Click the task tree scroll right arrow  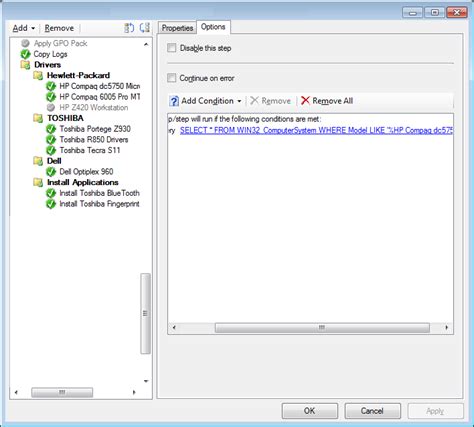(x=134, y=392)
